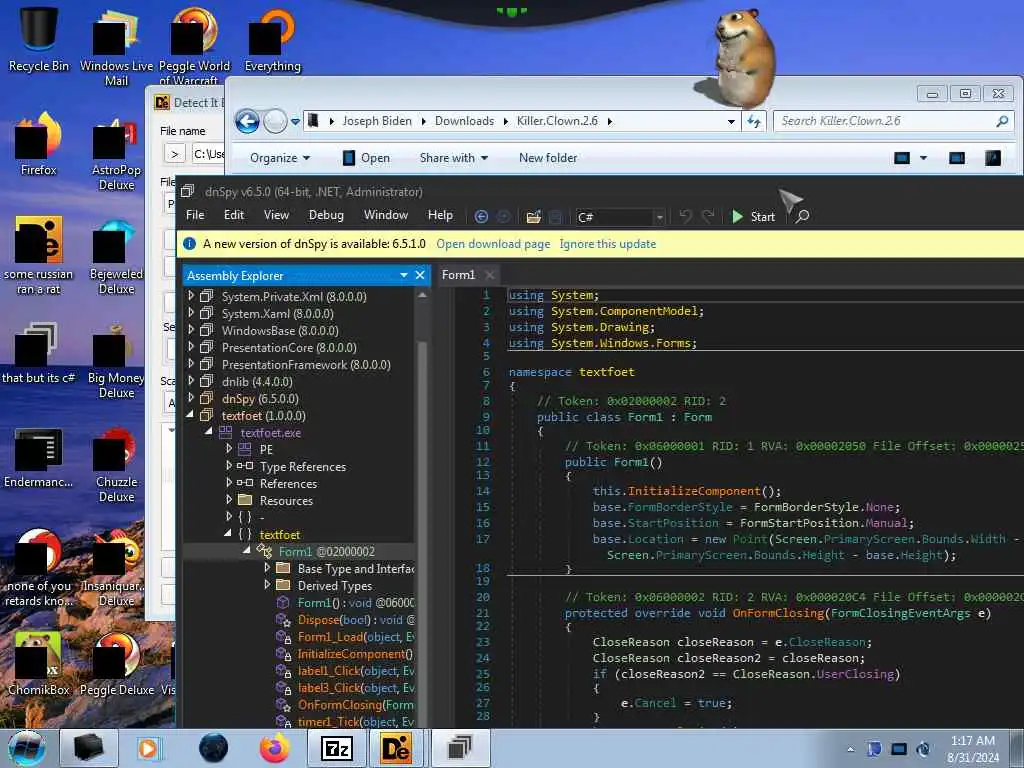The image size is (1024, 768).
Task: Expand the Type References node
Action: (x=229, y=466)
